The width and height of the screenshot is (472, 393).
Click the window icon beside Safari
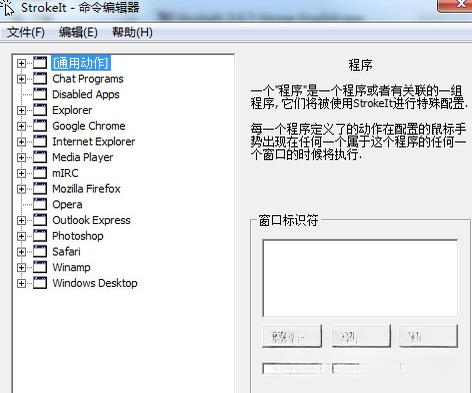click(x=40, y=251)
